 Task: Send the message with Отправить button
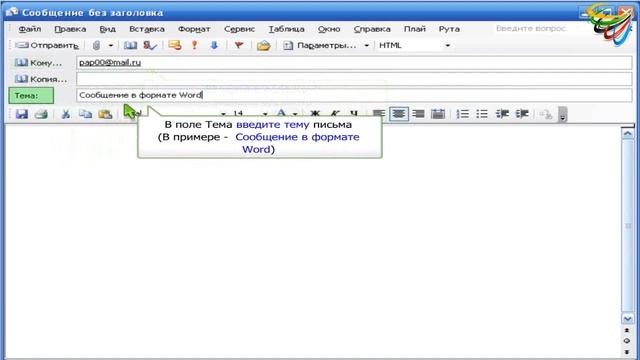point(46,45)
